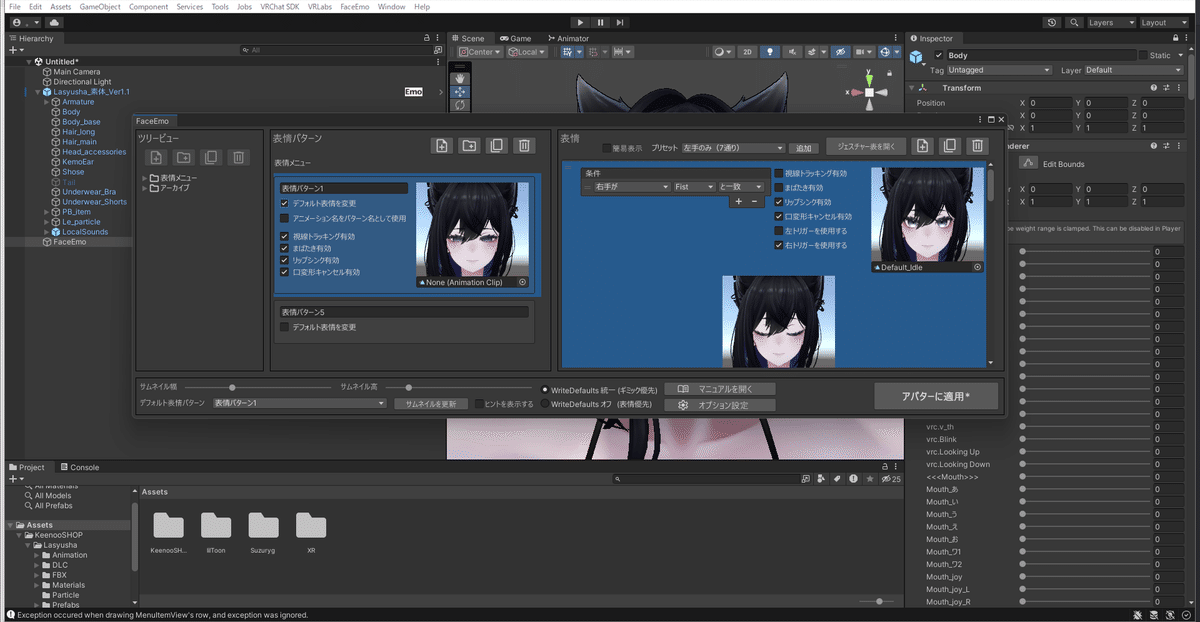Screen dimensions: 1200x622
Task: Select WriteDefaults オフ radio button
Action: pyautogui.click(x=545, y=404)
